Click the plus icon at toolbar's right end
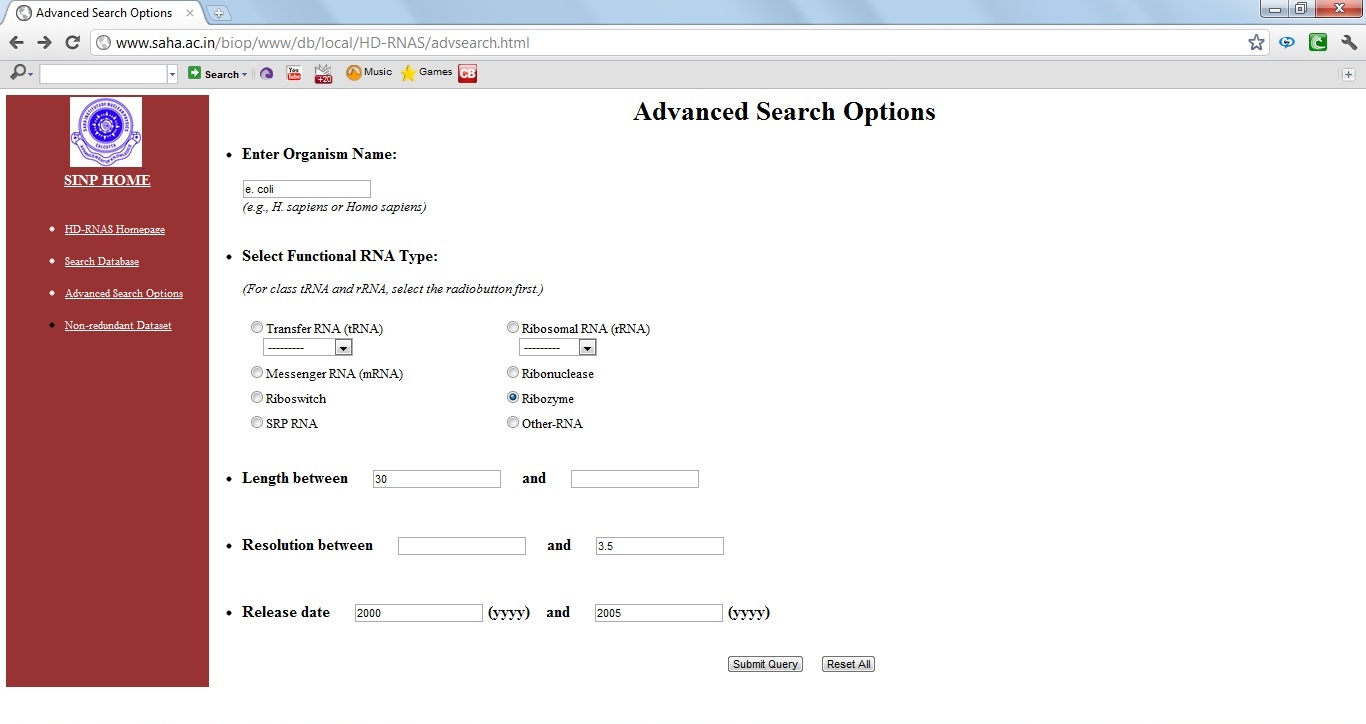Image resolution: width=1366 pixels, height=724 pixels. pos(1348,74)
